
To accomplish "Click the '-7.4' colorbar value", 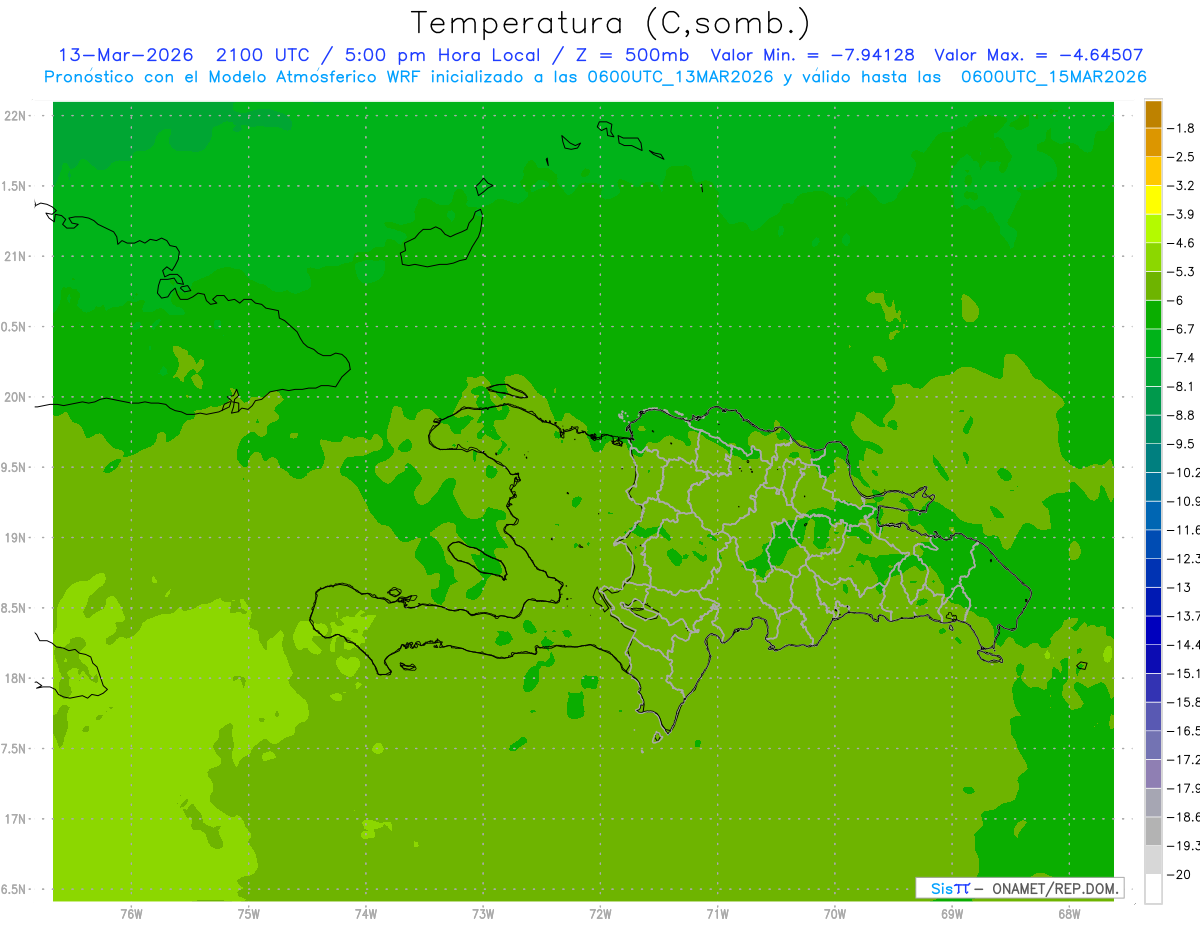I will point(1181,358).
